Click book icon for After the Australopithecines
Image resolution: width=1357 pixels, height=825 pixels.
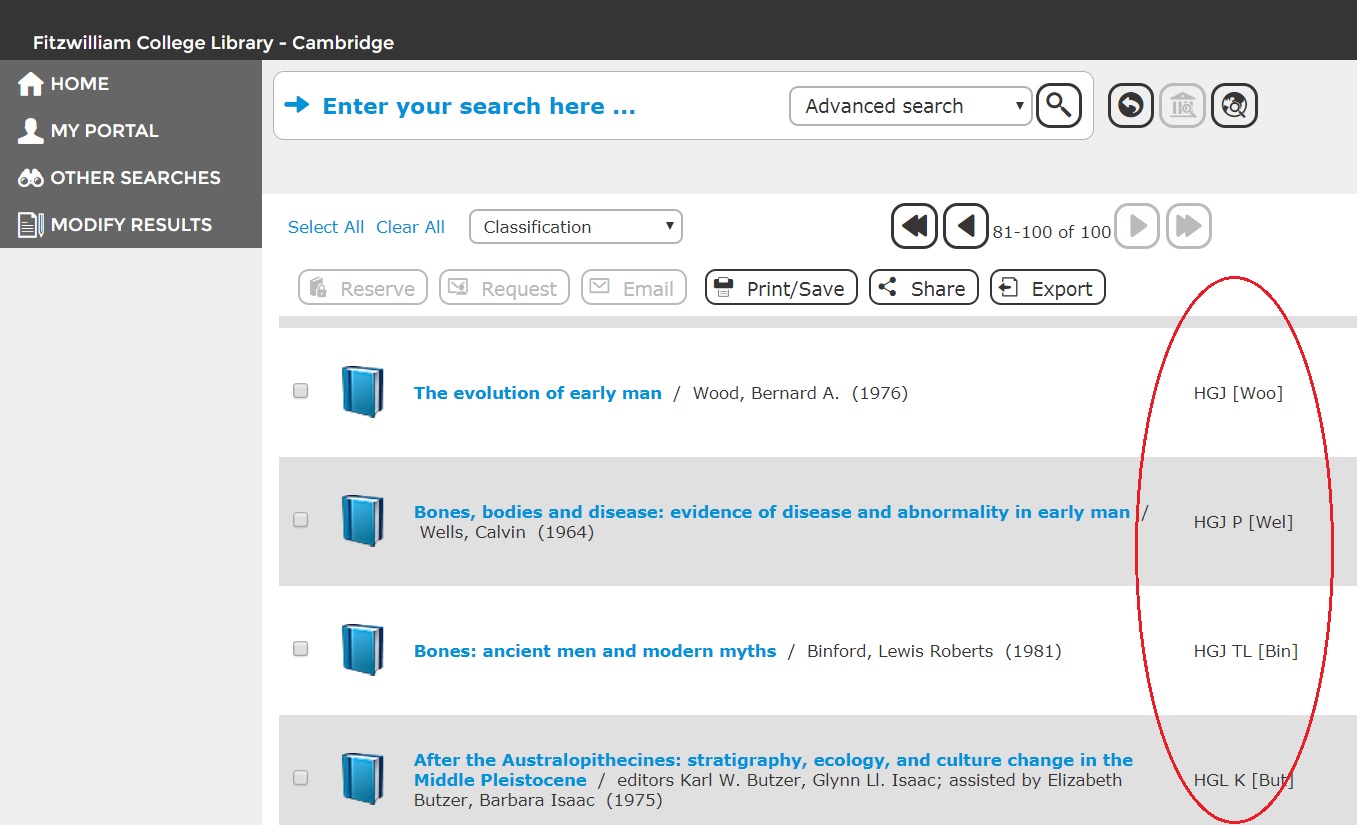coord(362,778)
